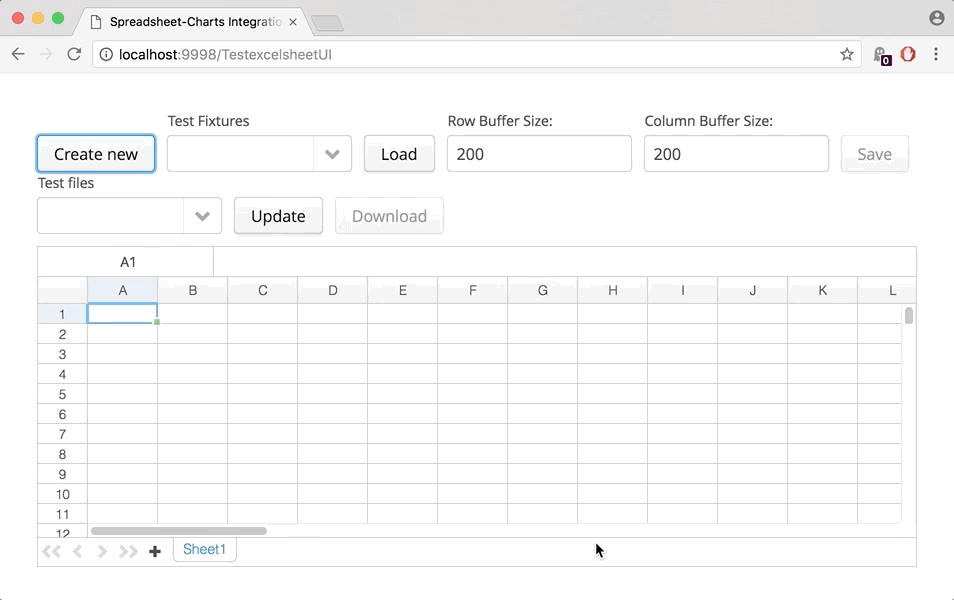Click the vertical scrollbar thumb

click(x=908, y=316)
